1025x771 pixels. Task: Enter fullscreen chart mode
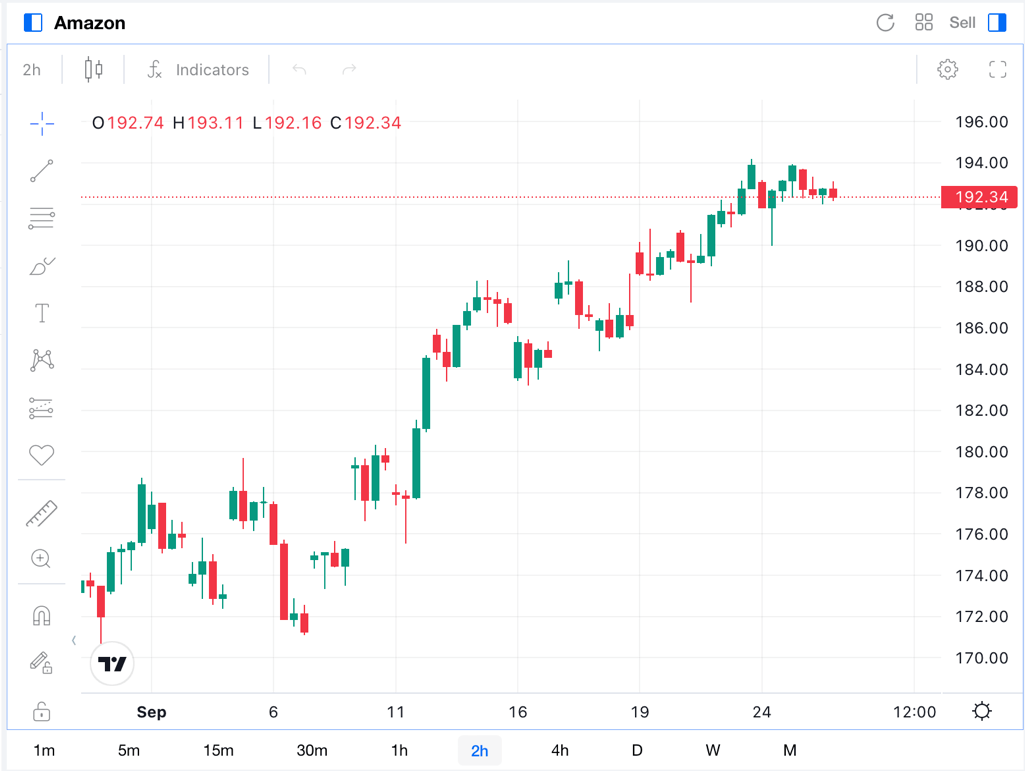click(x=997, y=70)
